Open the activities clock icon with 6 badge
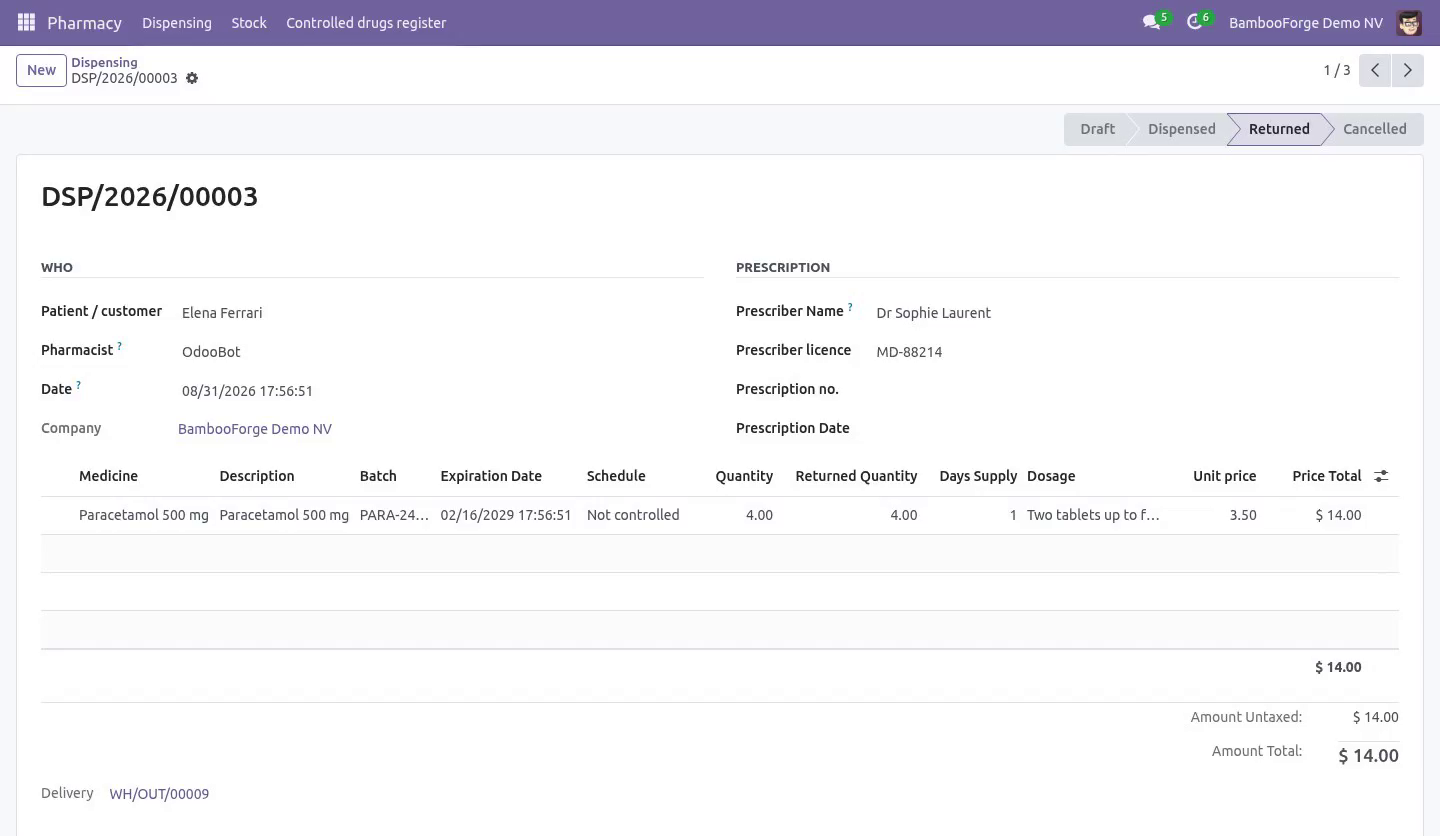 [1198, 22]
